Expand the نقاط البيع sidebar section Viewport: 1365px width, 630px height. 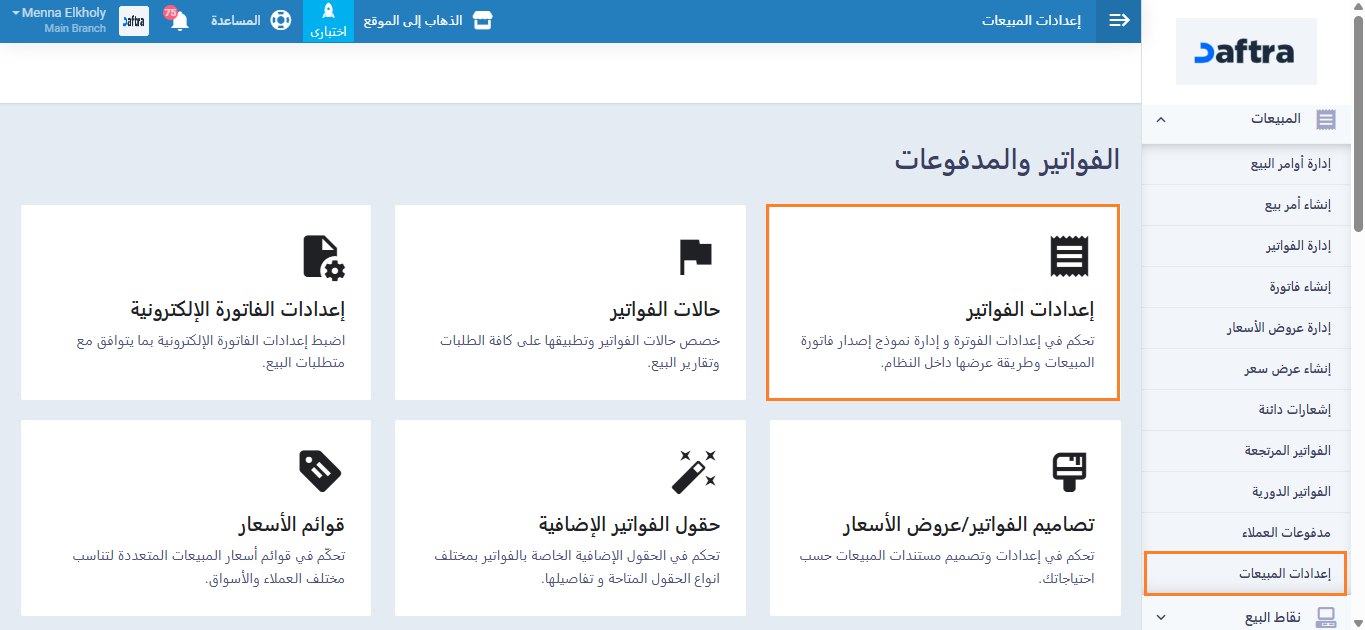pos(1161,618)
